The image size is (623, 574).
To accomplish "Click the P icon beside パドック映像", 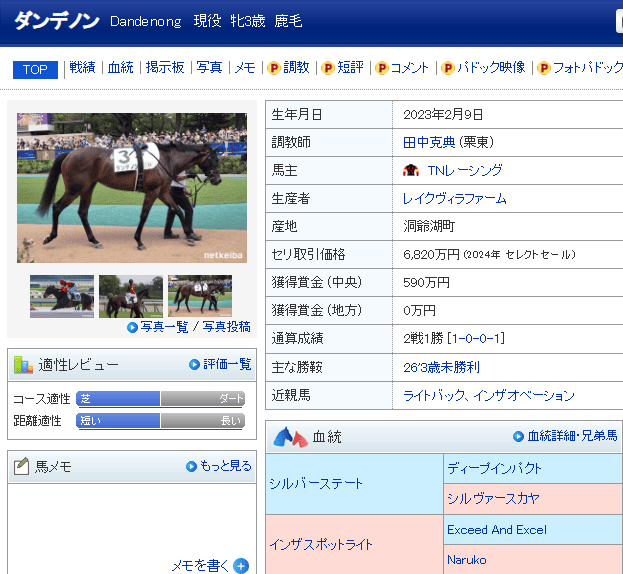I will click(448, 68).
